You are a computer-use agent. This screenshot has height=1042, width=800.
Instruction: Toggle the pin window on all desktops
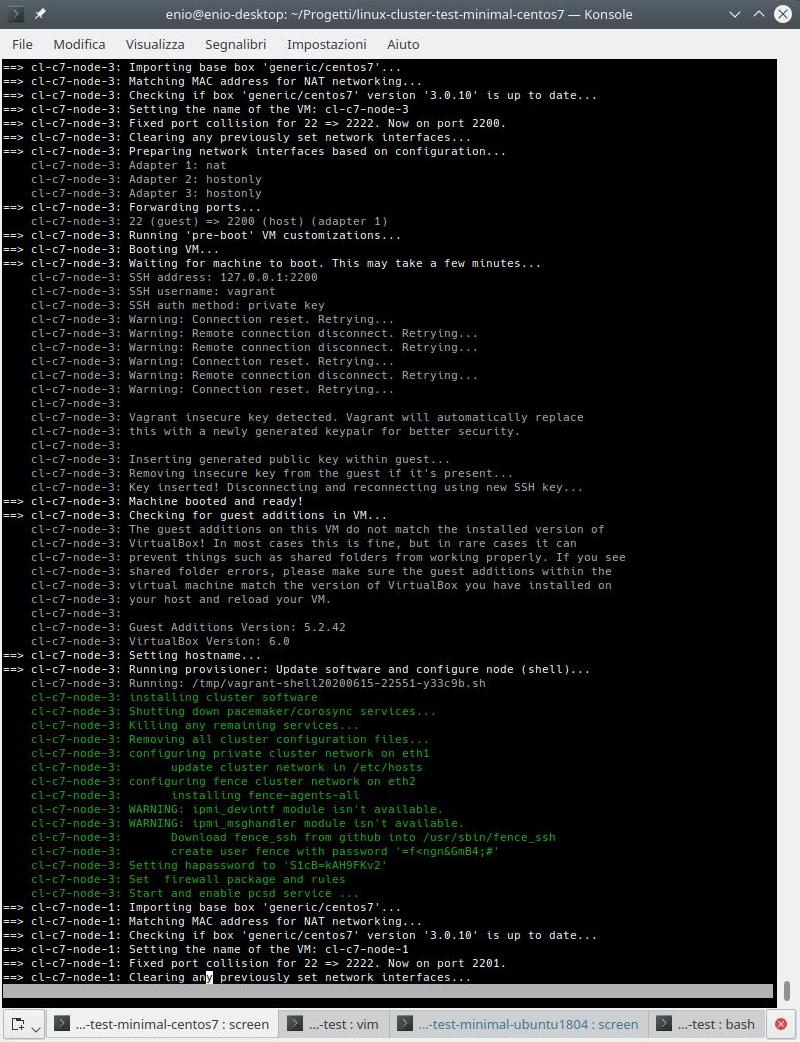[41, 14]
